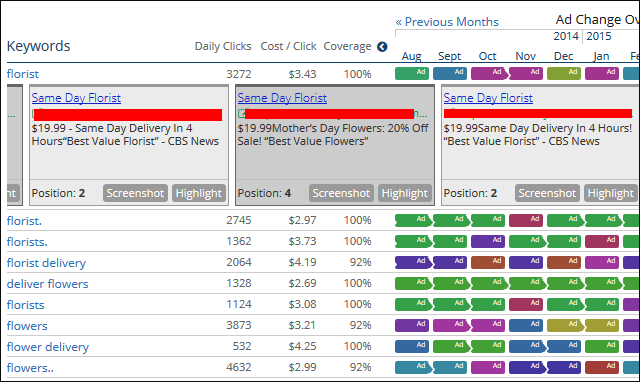Click the blue Sept Ad marker for florist
Screen dimensions: 640x382
pyautogui.click(x=450, y=73)
